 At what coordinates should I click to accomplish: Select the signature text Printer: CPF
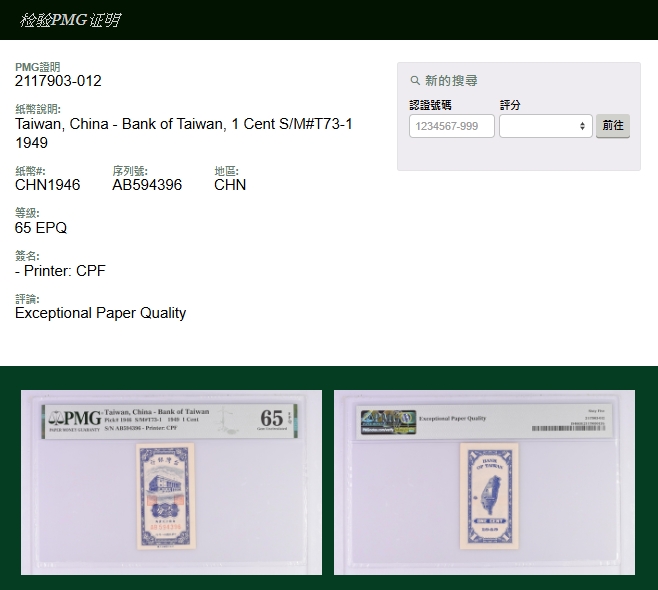pyautogui.click(x=65, y=271)
